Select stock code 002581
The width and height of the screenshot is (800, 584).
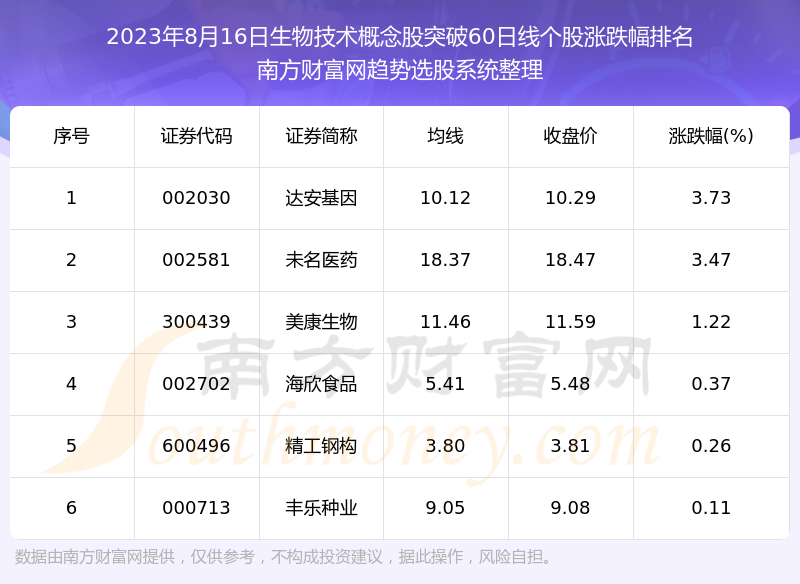point(196,260)
